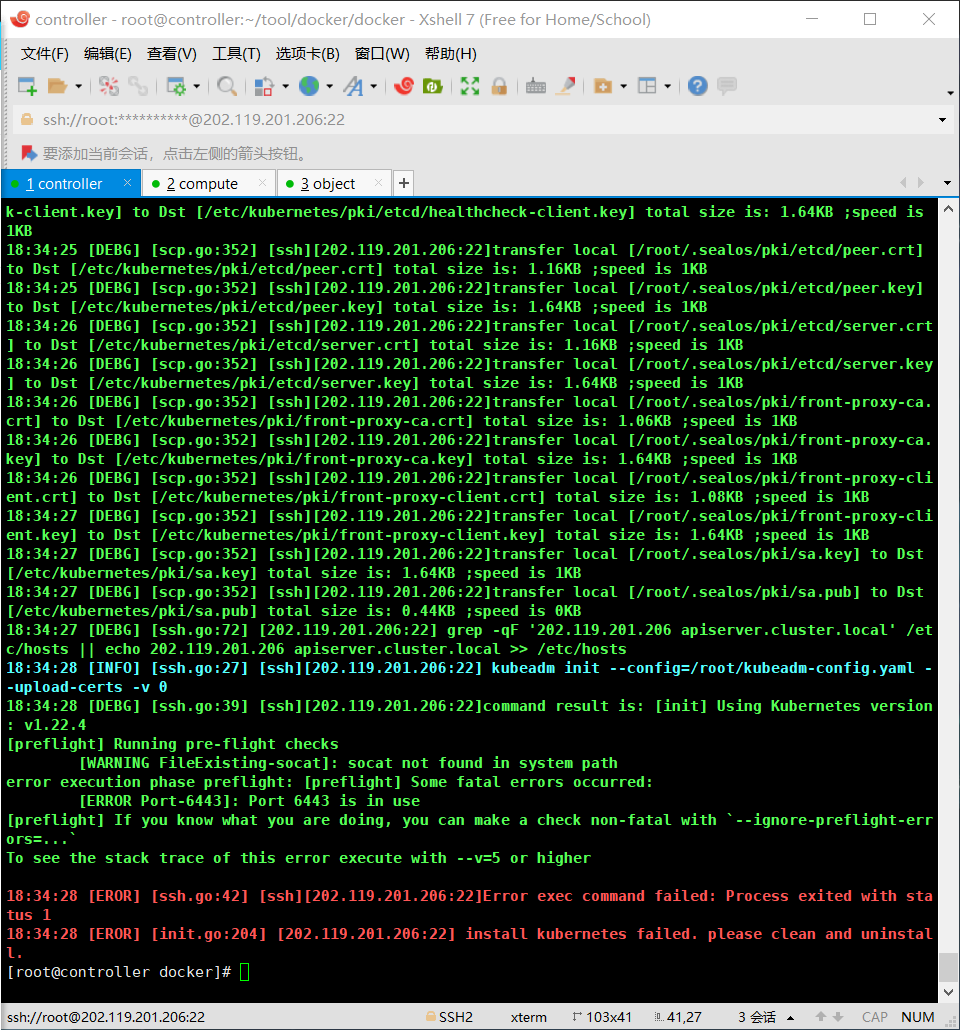
Task: Open the Help question mark icon
Action: click(x=698, y=86)
